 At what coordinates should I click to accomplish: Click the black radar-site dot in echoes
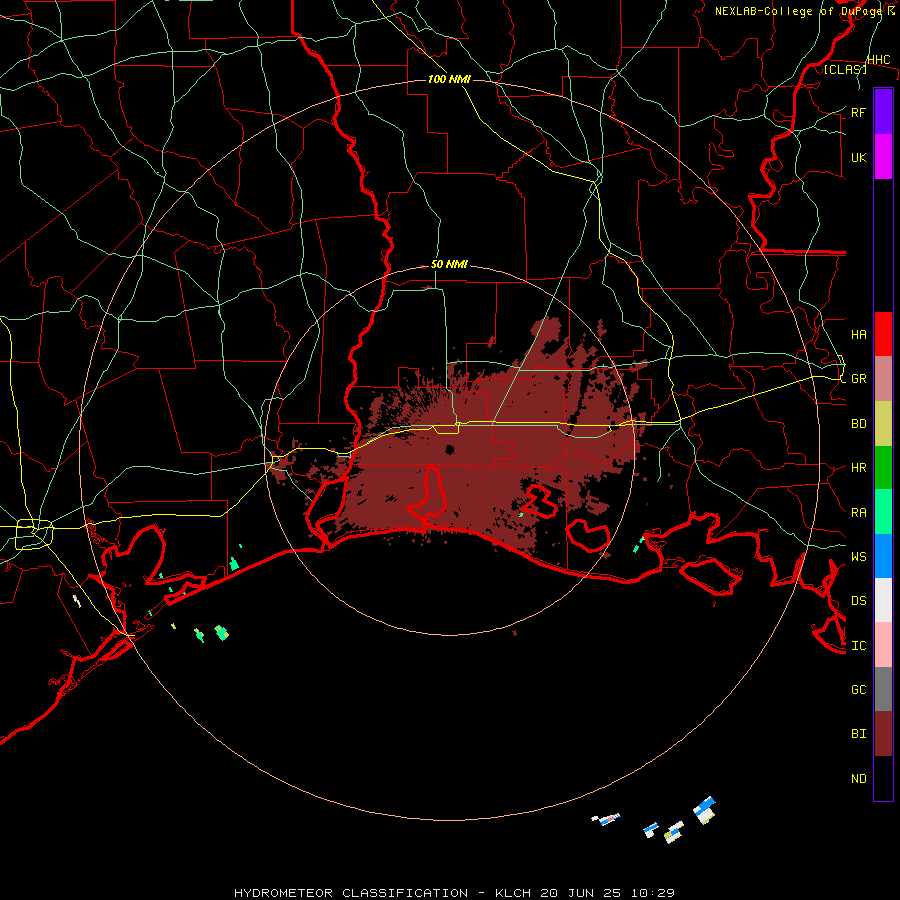click(x=450, y=449)
